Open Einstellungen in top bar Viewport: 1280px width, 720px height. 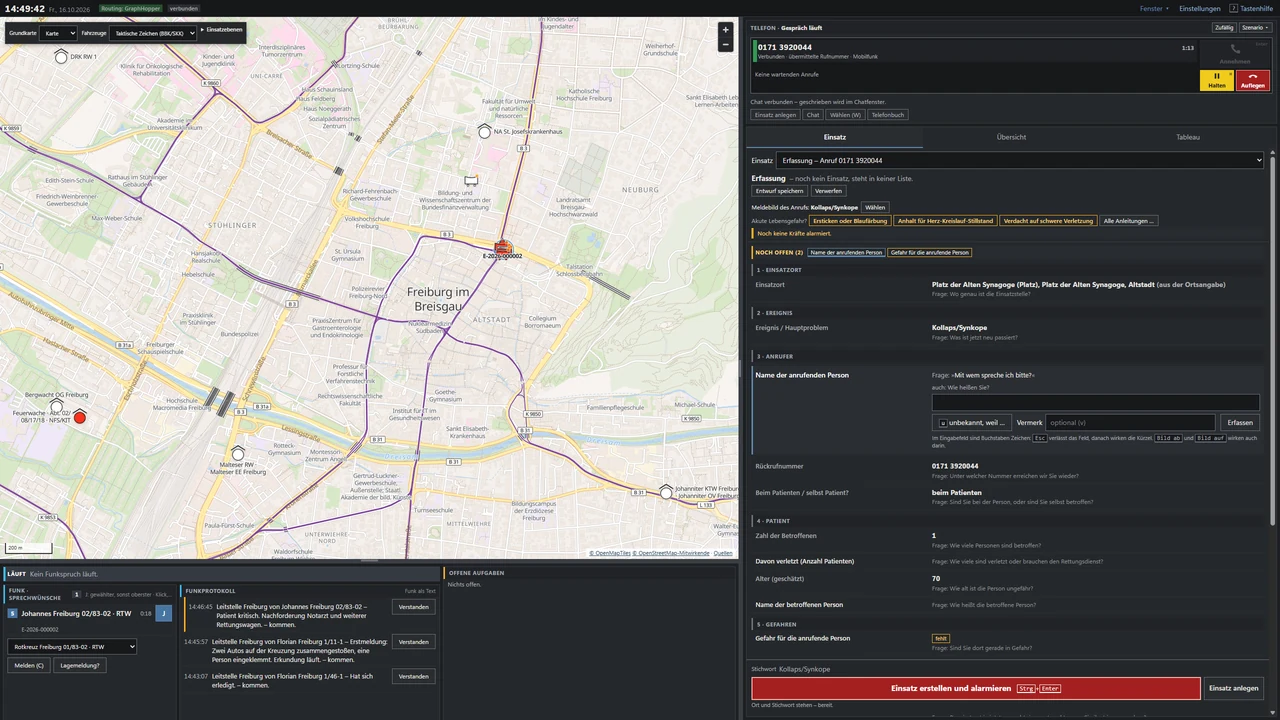tap(1199, 8)
